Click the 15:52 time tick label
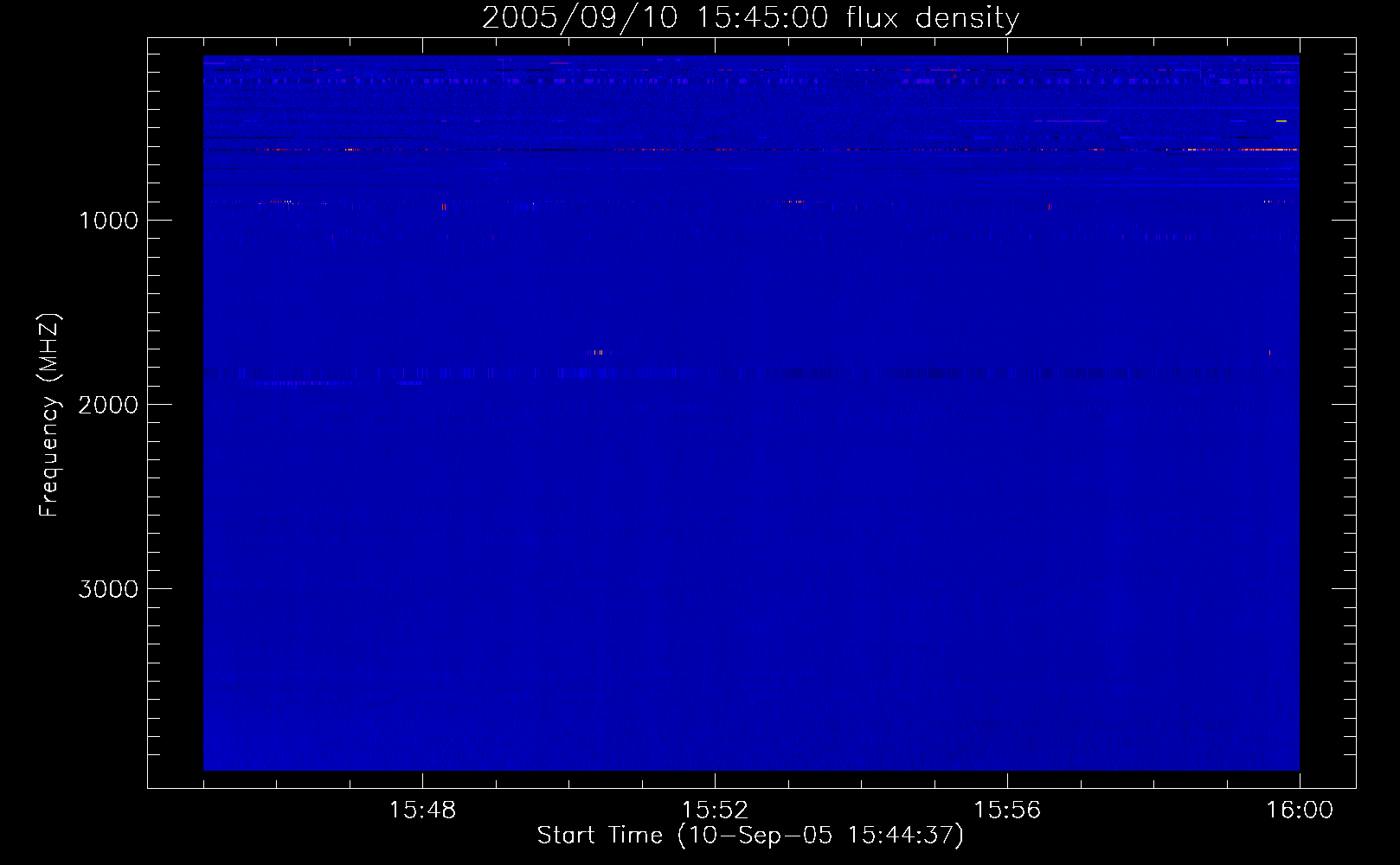This screenshot has width=1400, height=865. coord(715,811)
